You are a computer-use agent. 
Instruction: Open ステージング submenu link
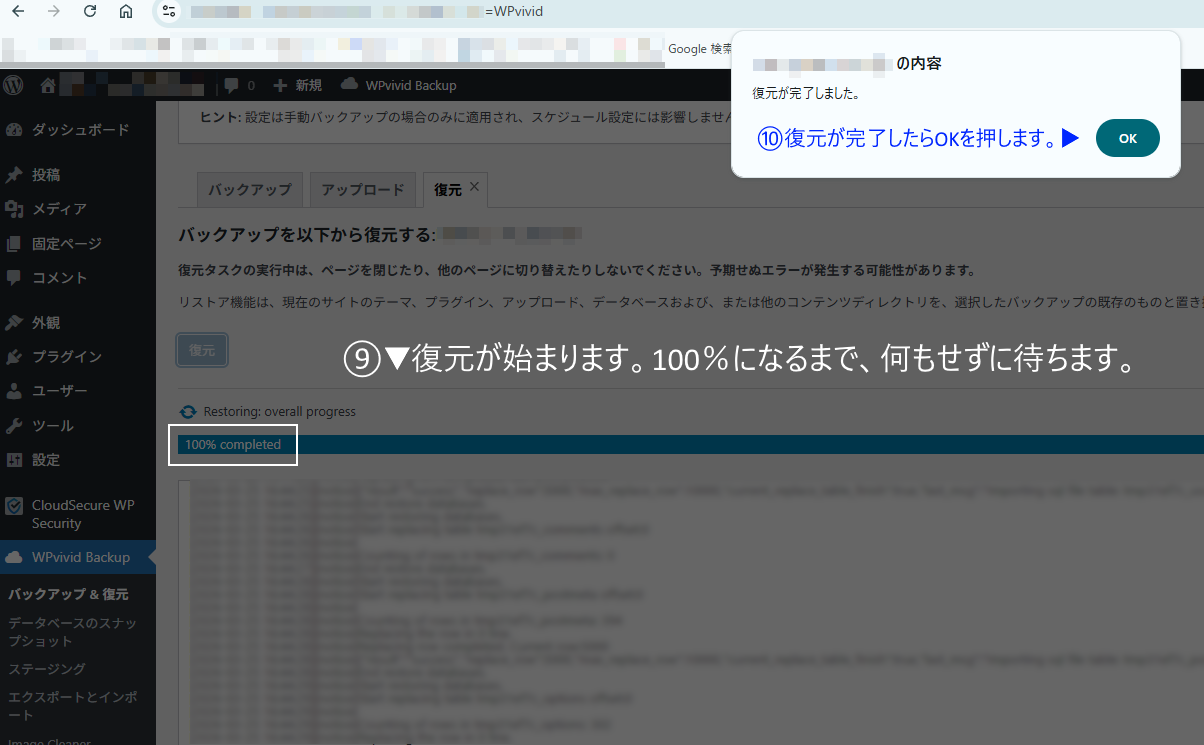[x=47, y=669]
